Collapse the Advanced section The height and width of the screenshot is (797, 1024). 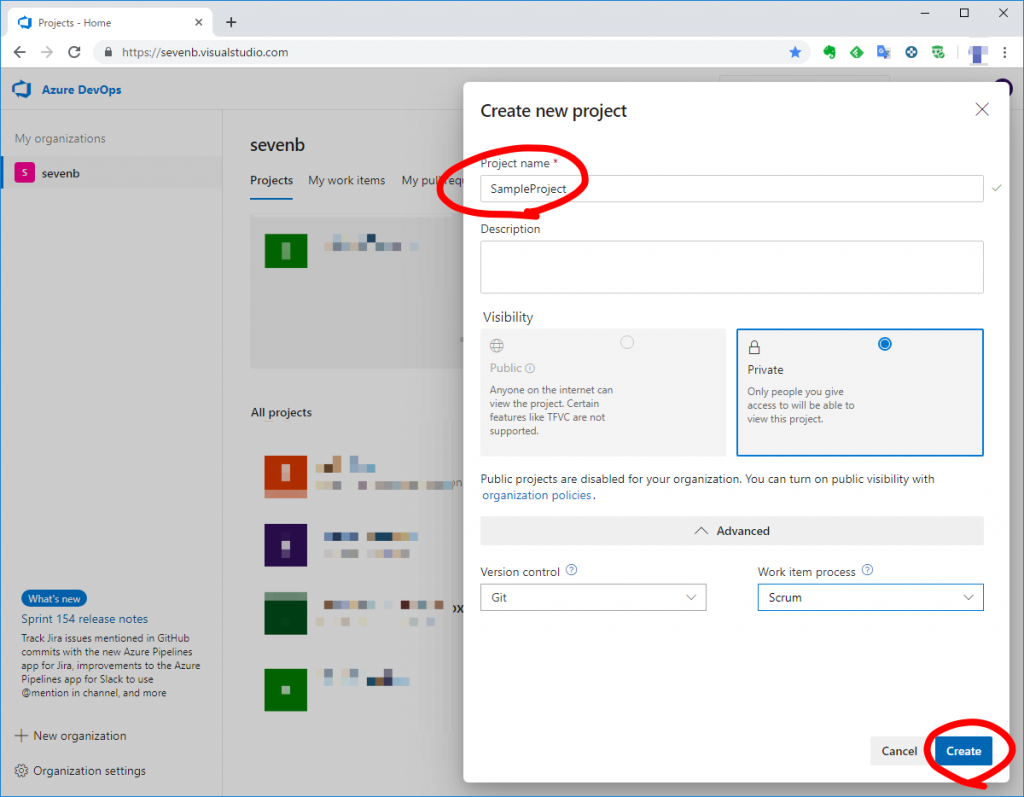(x=731, y=530)
